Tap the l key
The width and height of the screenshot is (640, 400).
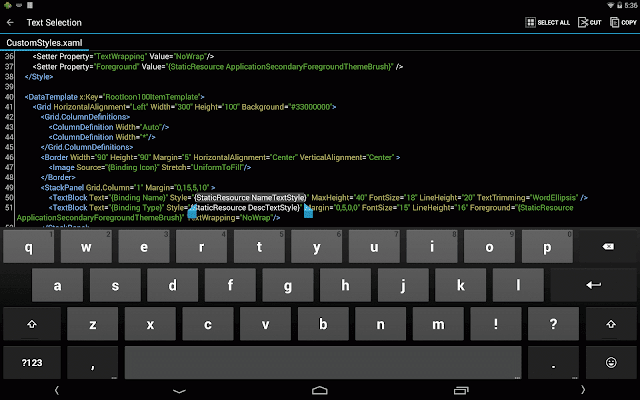click(x=518, y=285)
